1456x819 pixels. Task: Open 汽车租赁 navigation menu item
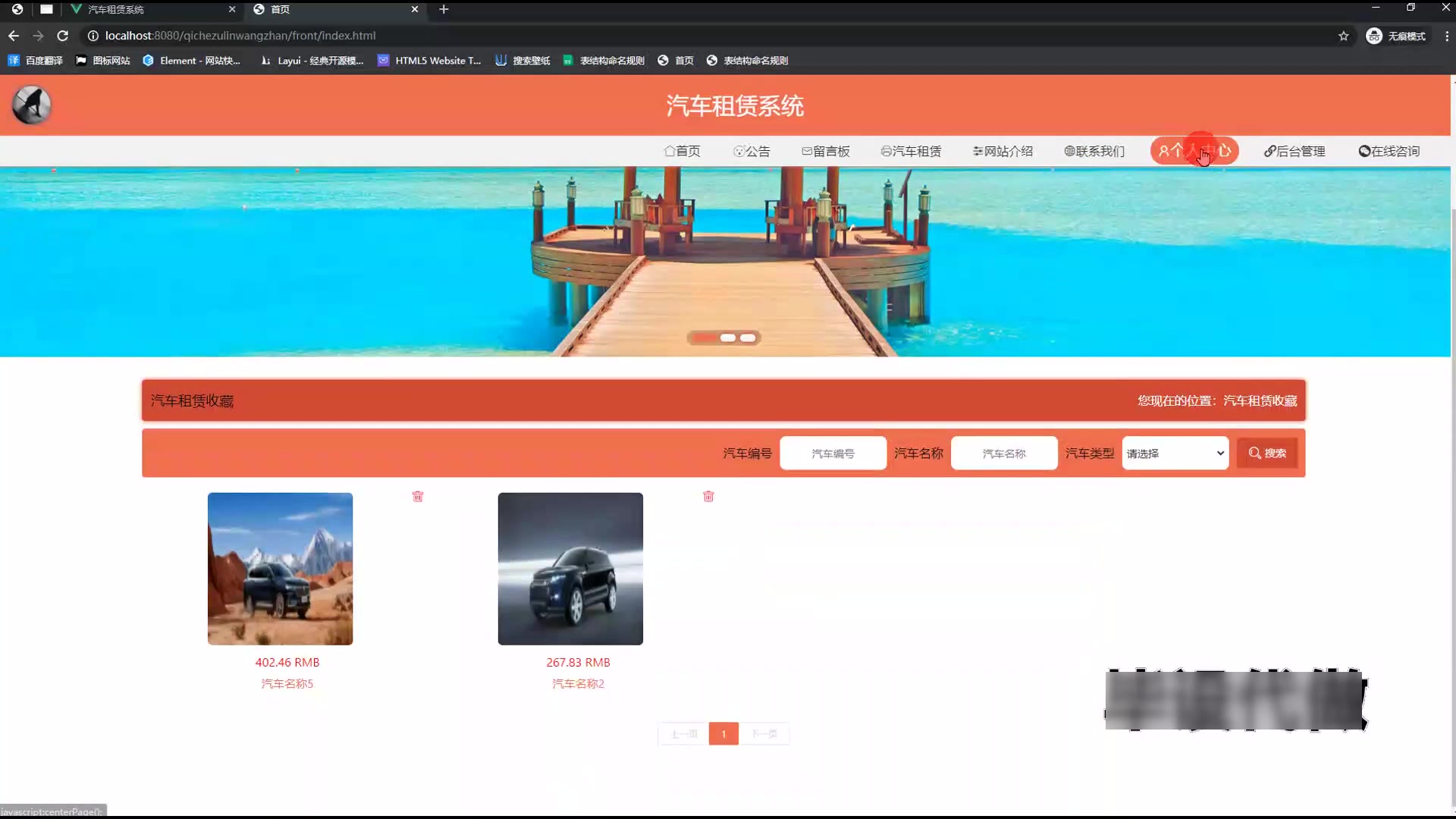(911, 151)
